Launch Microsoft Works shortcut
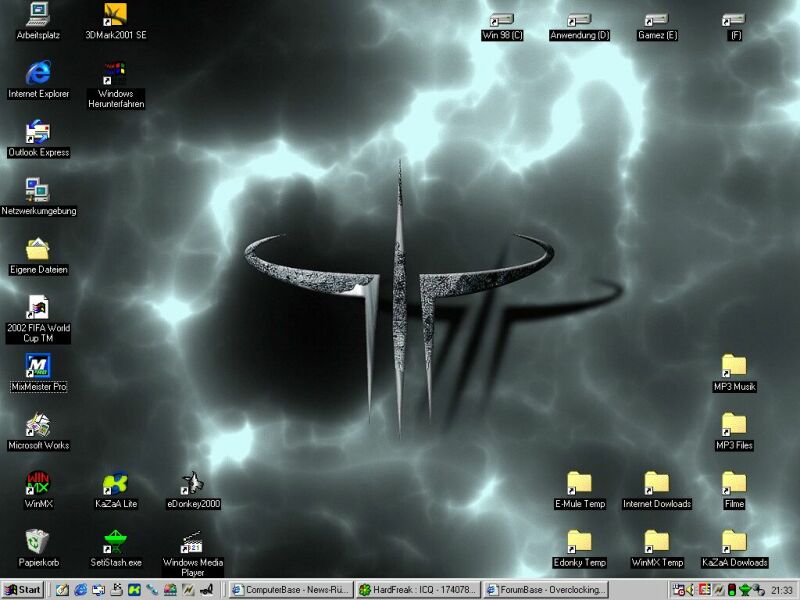The height and width of the screenshot is (600, 800). [38, 432]
